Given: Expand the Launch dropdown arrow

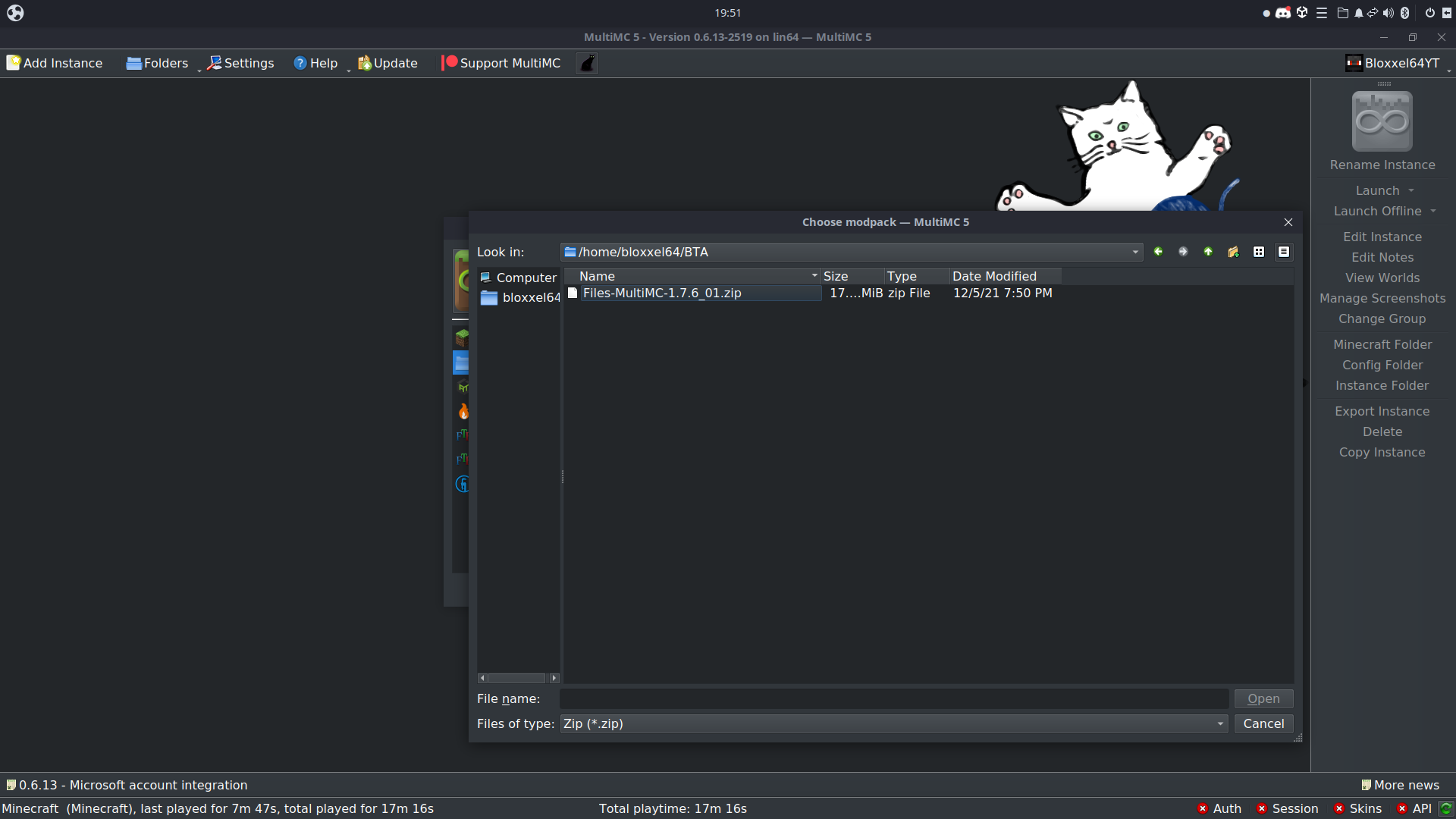Looking at the screenshot, I should point(1411,191).
